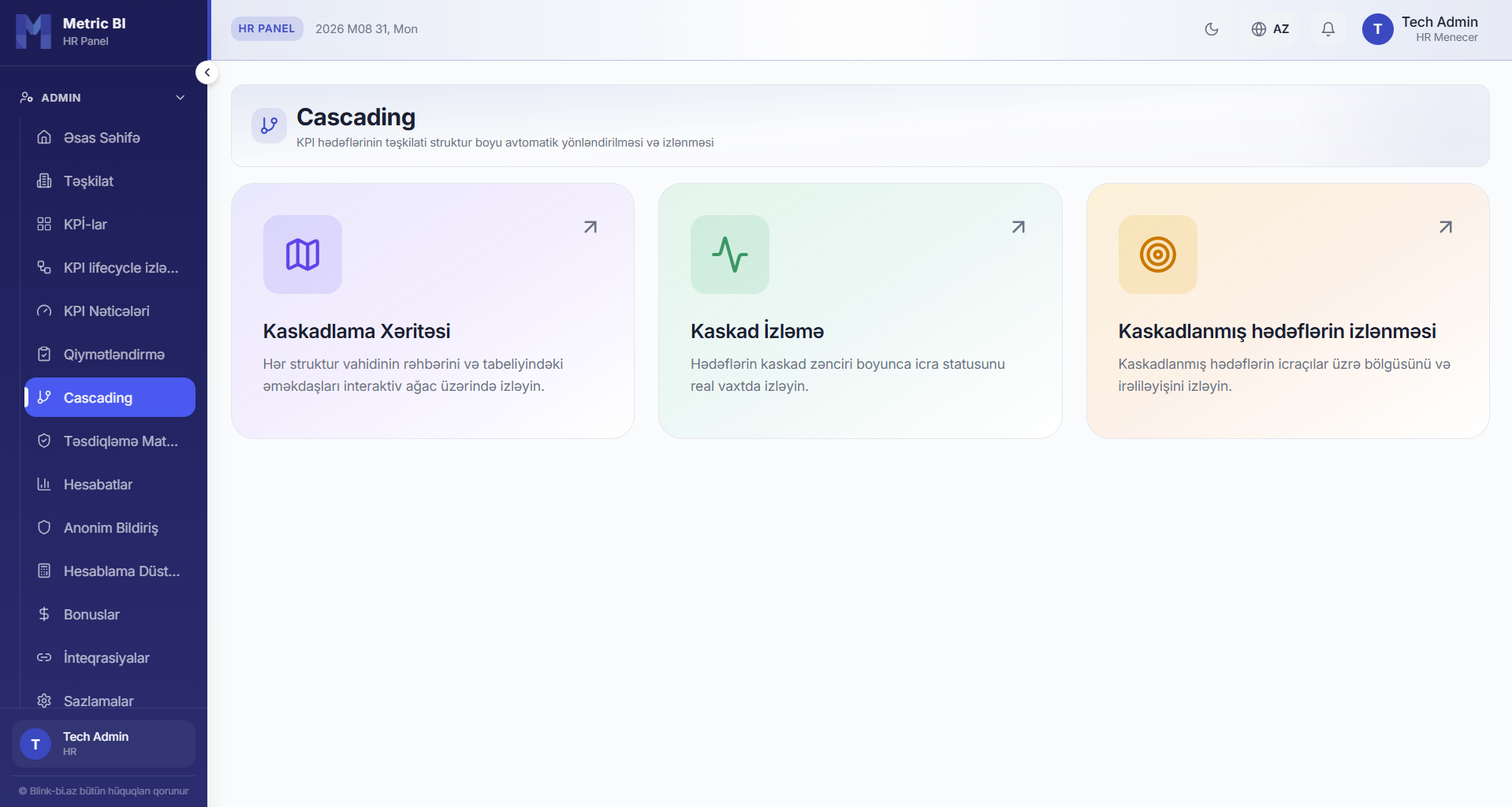Open the Kaskad İzləmə arrow

click(x=1019, y=227)
